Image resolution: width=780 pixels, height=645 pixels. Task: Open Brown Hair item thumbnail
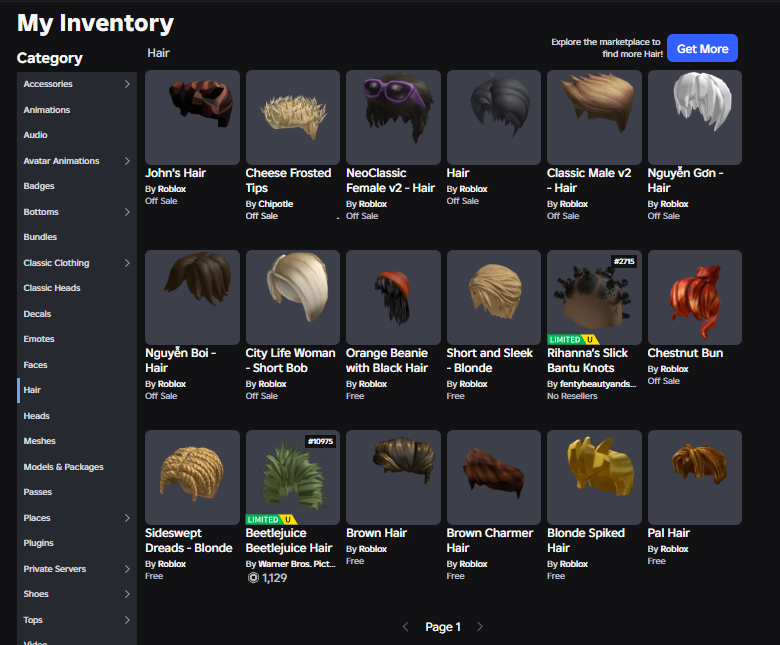click(x=393, y=477)
